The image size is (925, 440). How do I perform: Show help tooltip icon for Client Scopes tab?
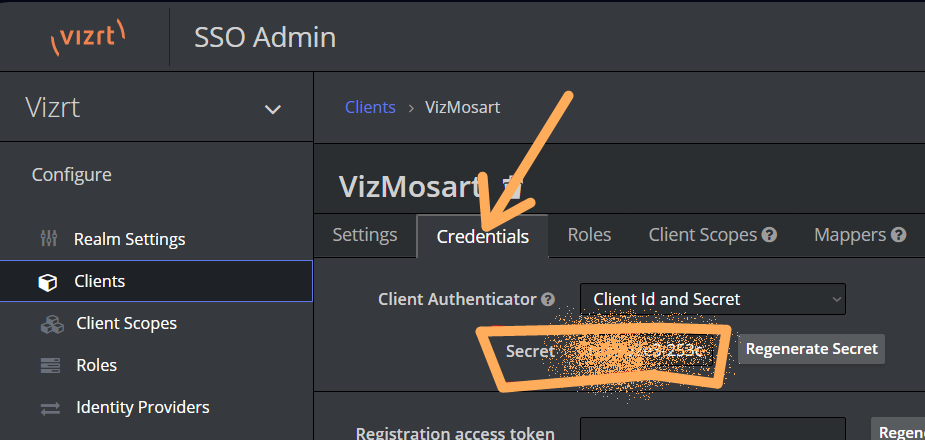(x=769, y=235)
